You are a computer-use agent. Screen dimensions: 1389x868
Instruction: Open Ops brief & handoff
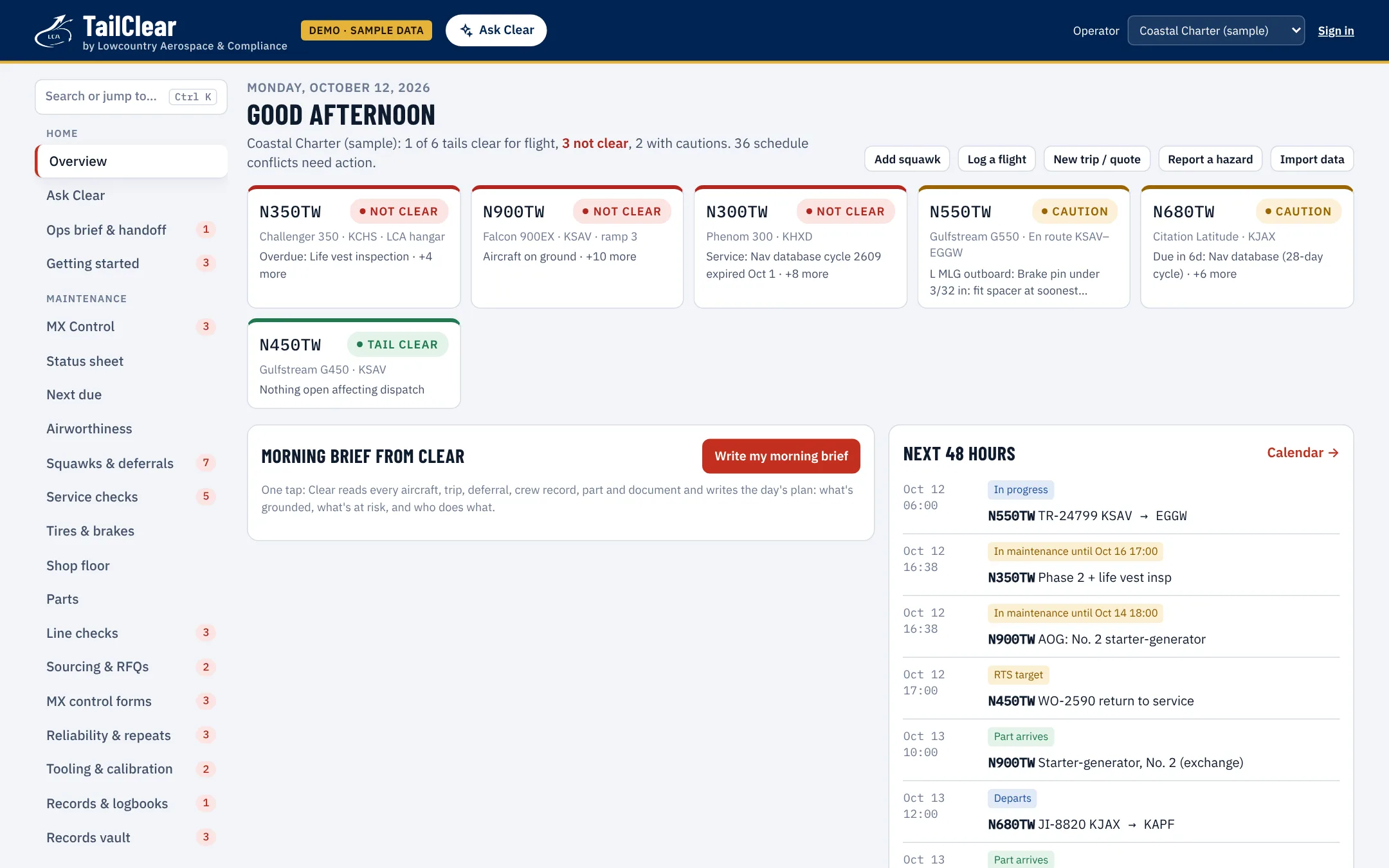click(x=131, y=230)
